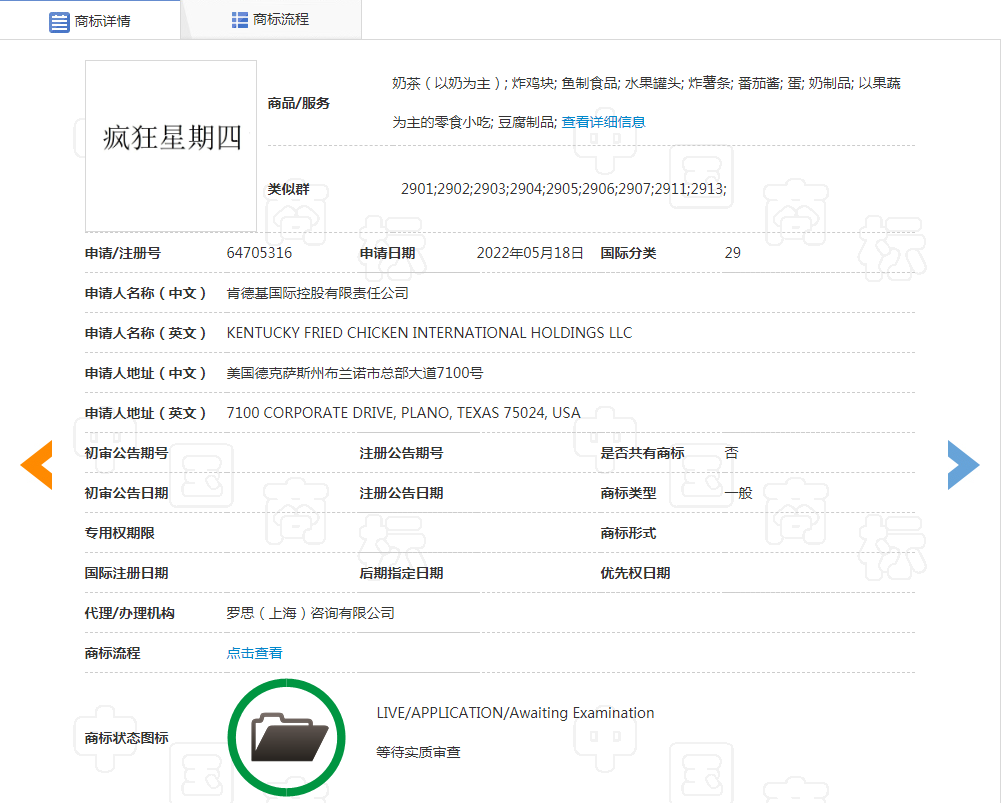1002x803 pixels.
Task: Go to next trademark with blue arrow
Action: 963,465
